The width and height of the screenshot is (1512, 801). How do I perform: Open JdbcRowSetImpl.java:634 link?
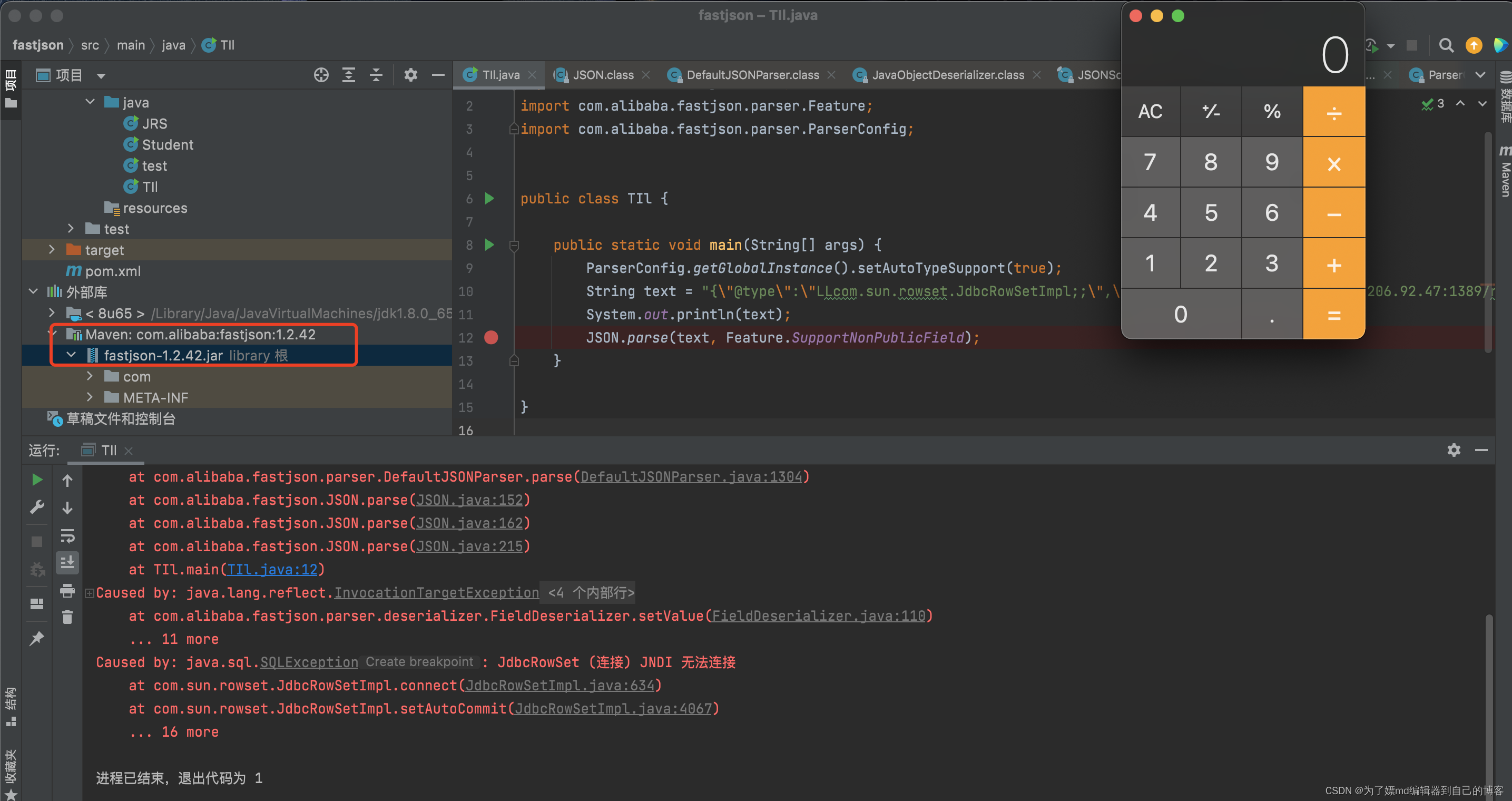pyautogui.click(x=560, y=685)
